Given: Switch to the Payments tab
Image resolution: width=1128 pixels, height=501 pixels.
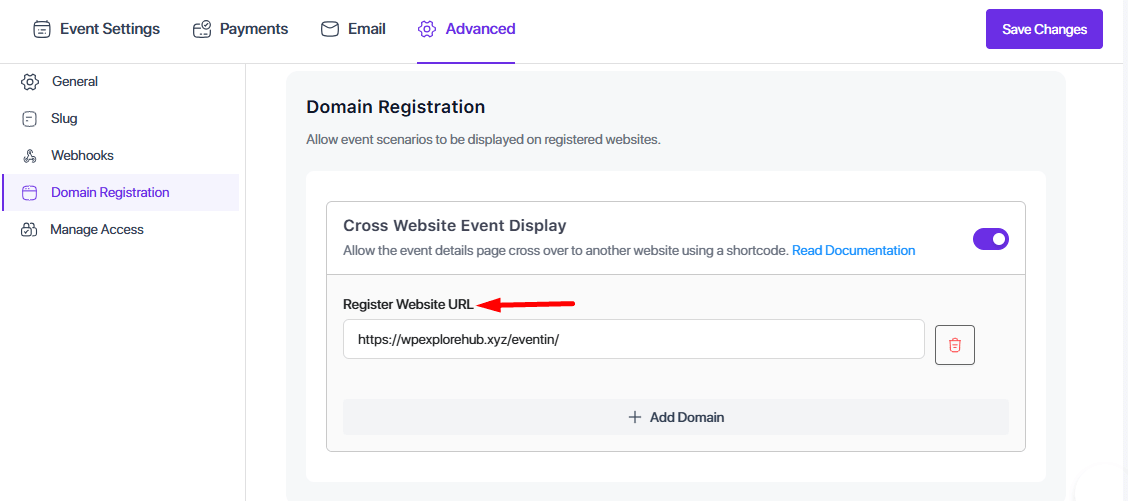Looking at the screenshot, I should [253, 29].
